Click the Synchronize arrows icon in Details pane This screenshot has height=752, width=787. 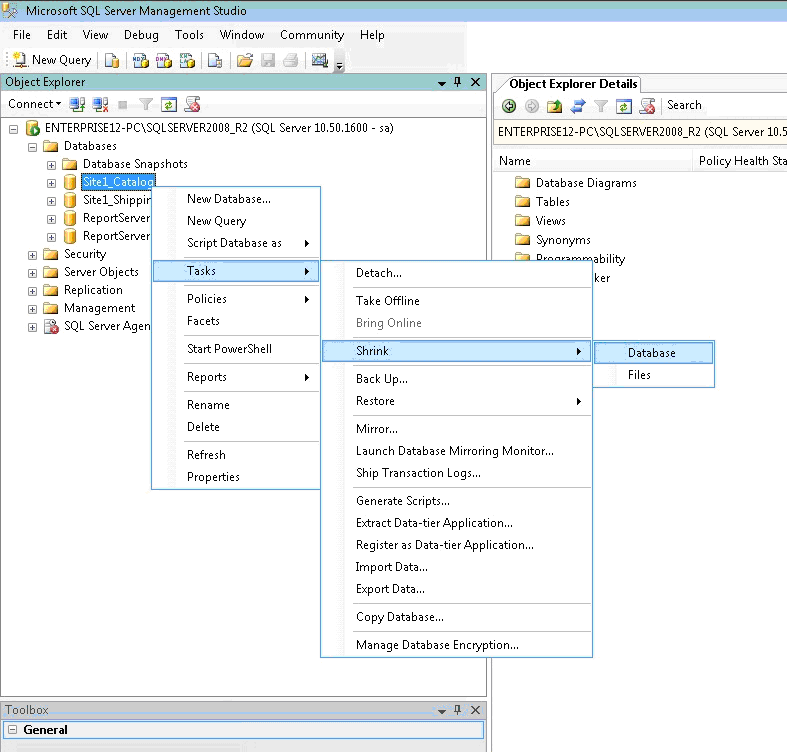pos(577,105)
